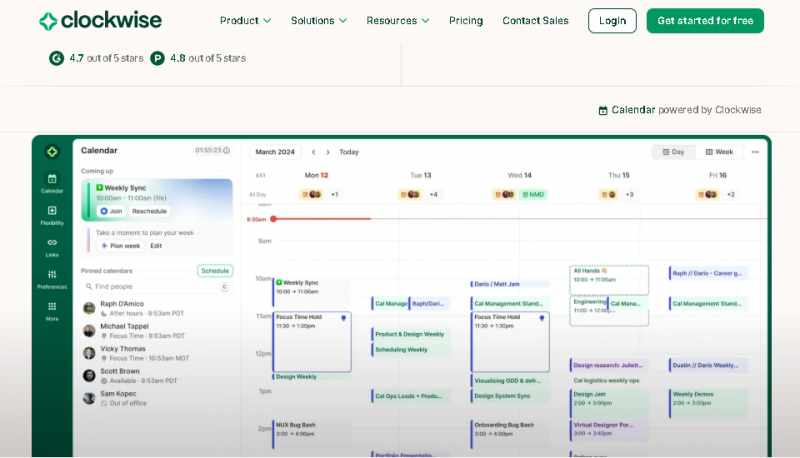Screen dimensions: 800x458
Task: Open the three-dot calendar options menu
Action: point(755,152)
